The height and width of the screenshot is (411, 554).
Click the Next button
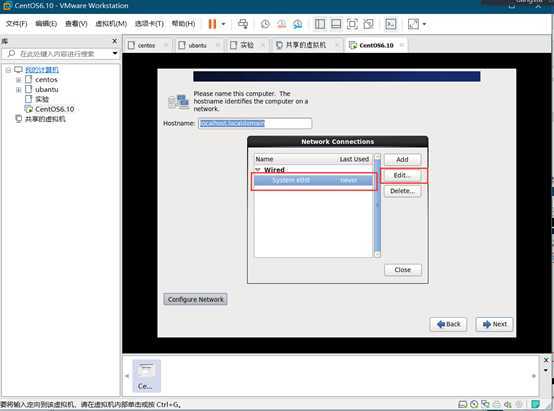494,324
